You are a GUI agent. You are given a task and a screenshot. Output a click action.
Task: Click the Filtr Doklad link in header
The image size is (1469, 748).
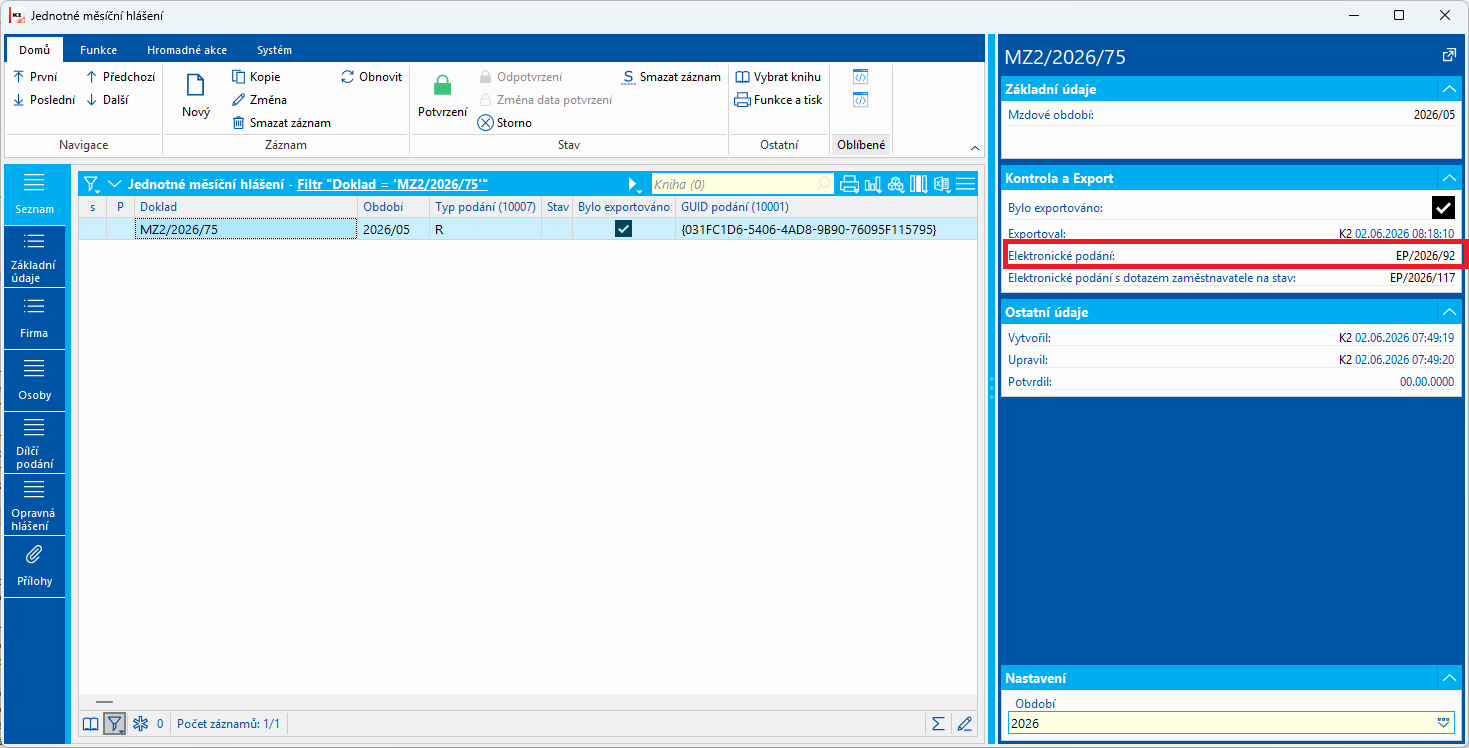click(x=392, y=184)
